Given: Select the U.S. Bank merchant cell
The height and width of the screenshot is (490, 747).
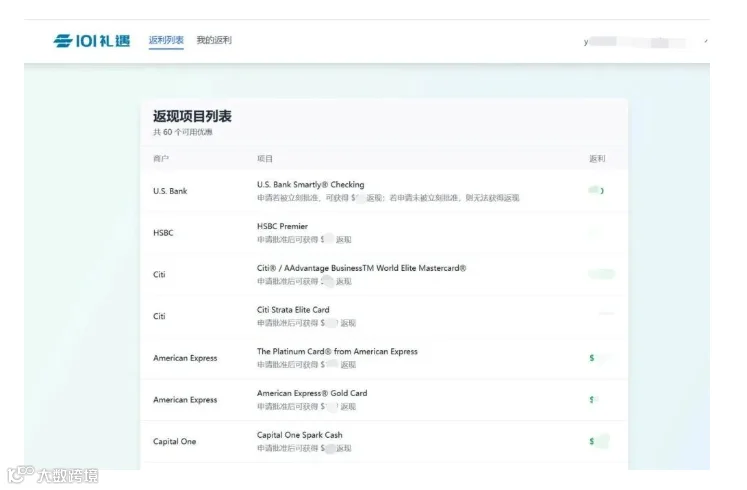Looking at the screenshot, I should pos(170,191).
